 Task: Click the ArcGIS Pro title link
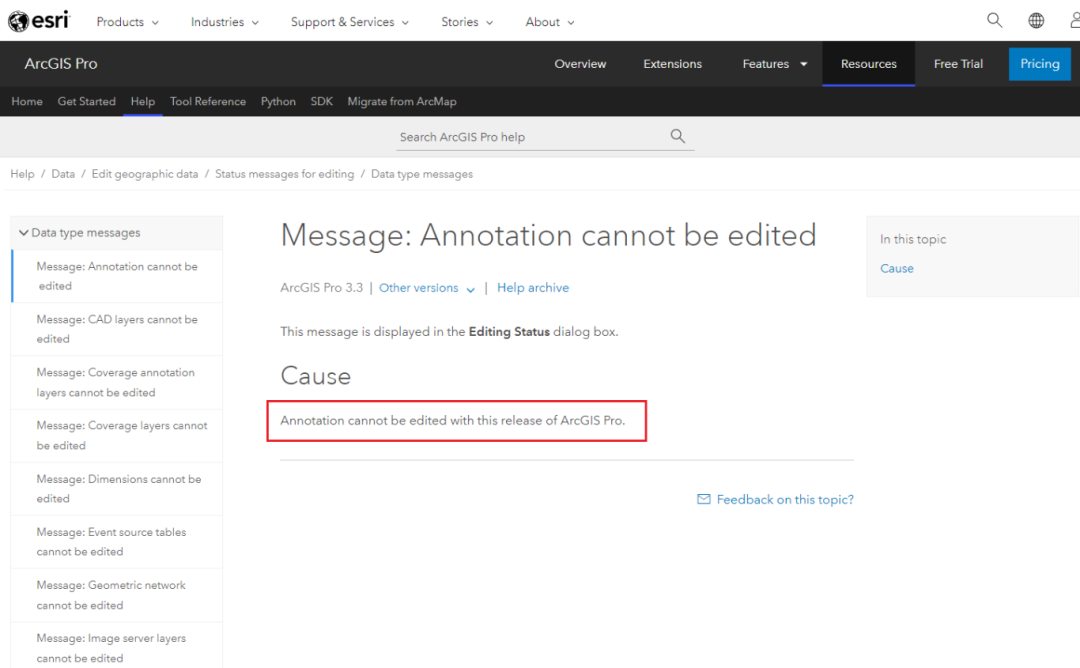(61, 63)
